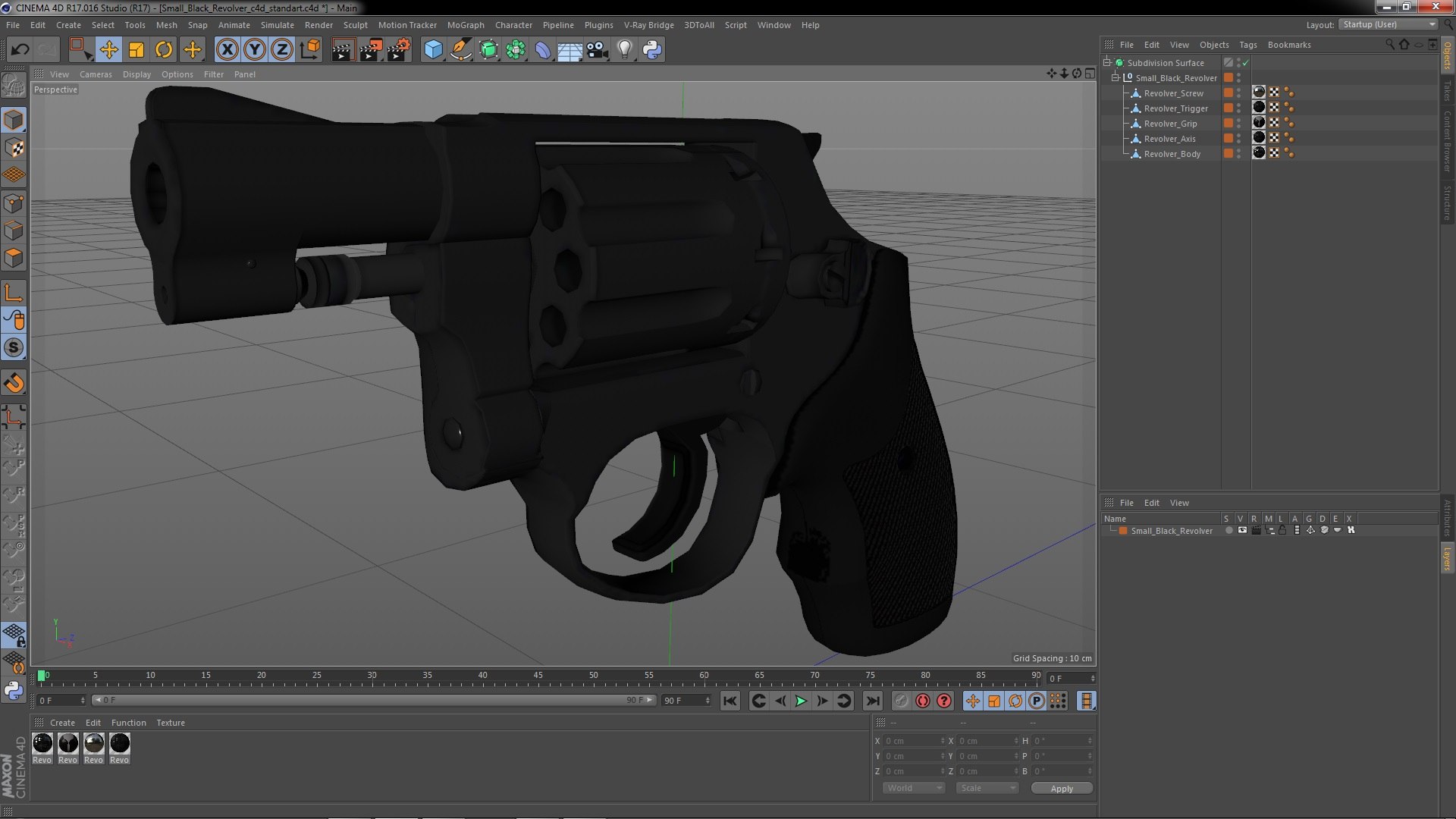
Task: Select the Live Selection tool
Action: click(x=80, y=50)
